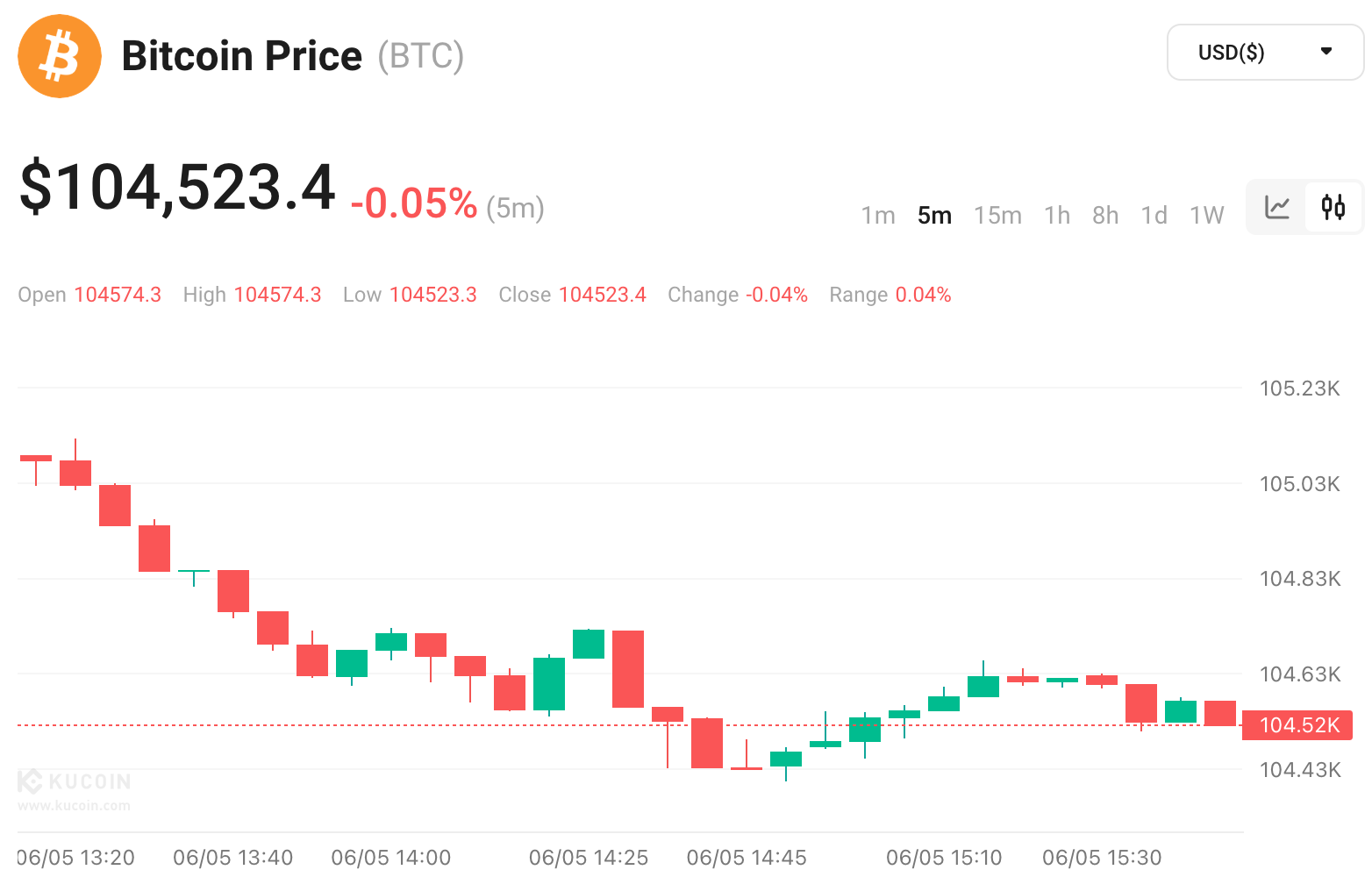Select the 1h timeframe
The height and width of the screenshot is (877, 1372).
[x=1057, y=216]
